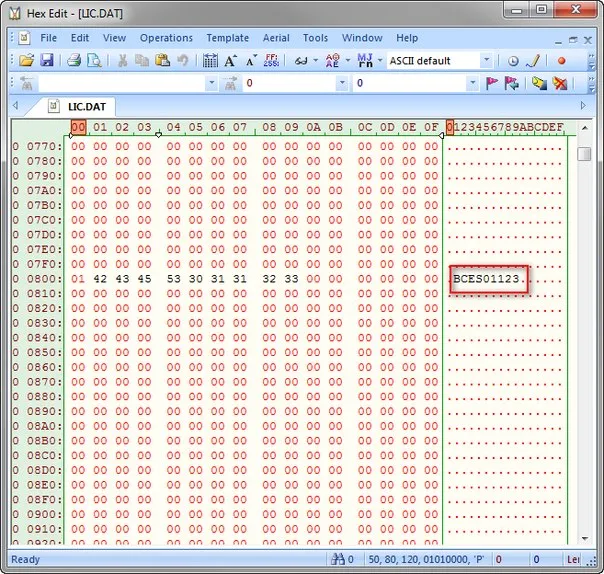Cut the selection with the scissors icon
The image size is (604, 574).
coord(122,60)
